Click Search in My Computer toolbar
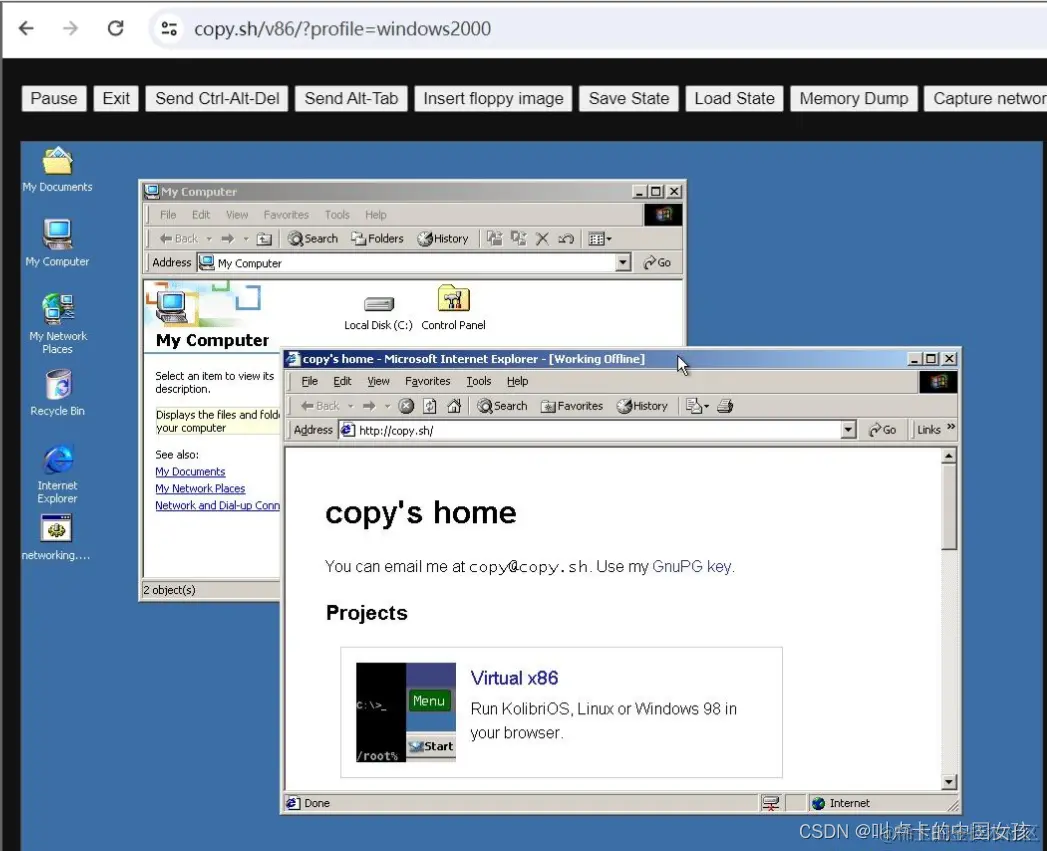The height and width of the screenshot is (851, 1047). [313, 238]
